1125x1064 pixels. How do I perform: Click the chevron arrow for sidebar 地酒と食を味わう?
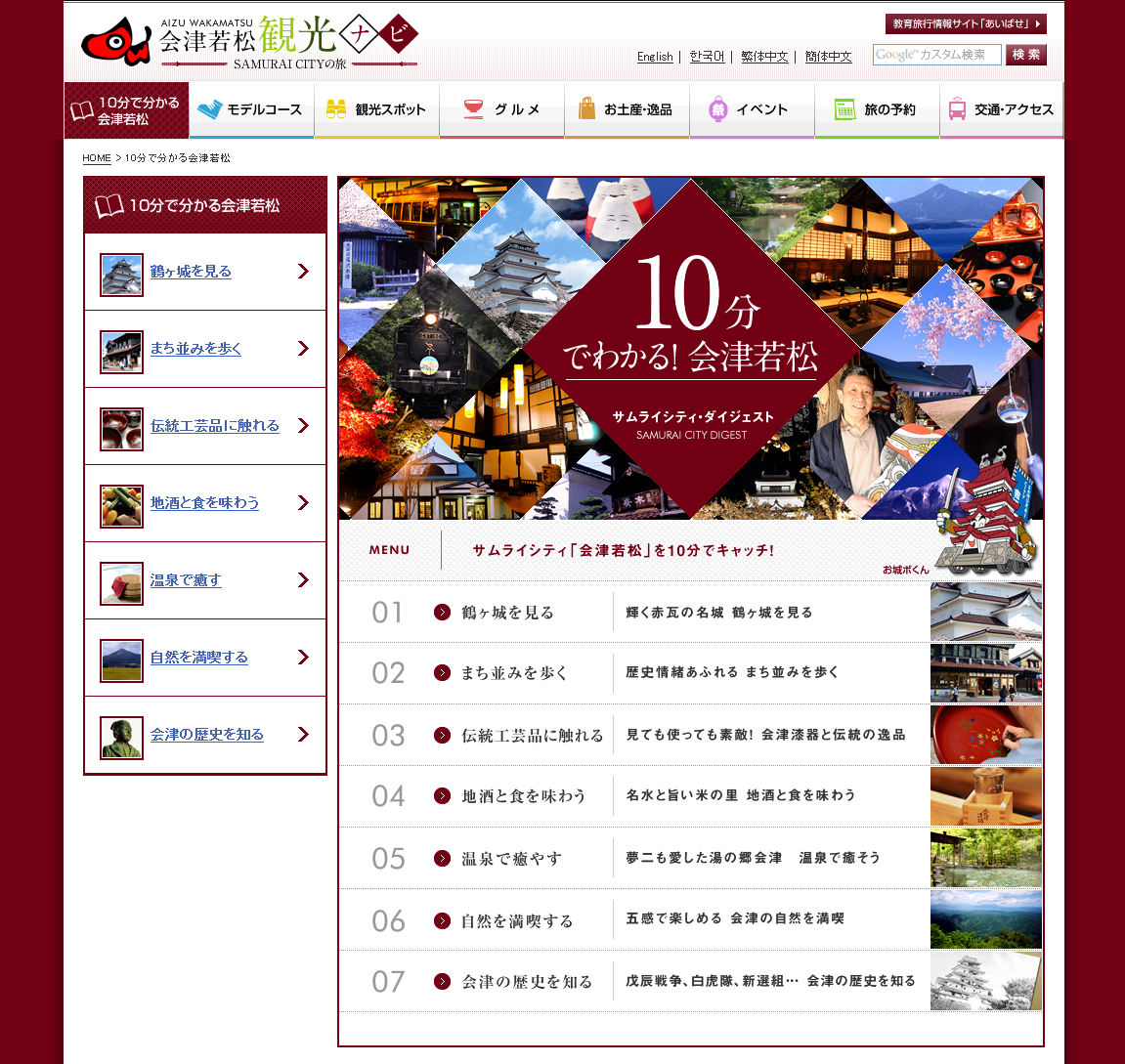pos(304,502)
